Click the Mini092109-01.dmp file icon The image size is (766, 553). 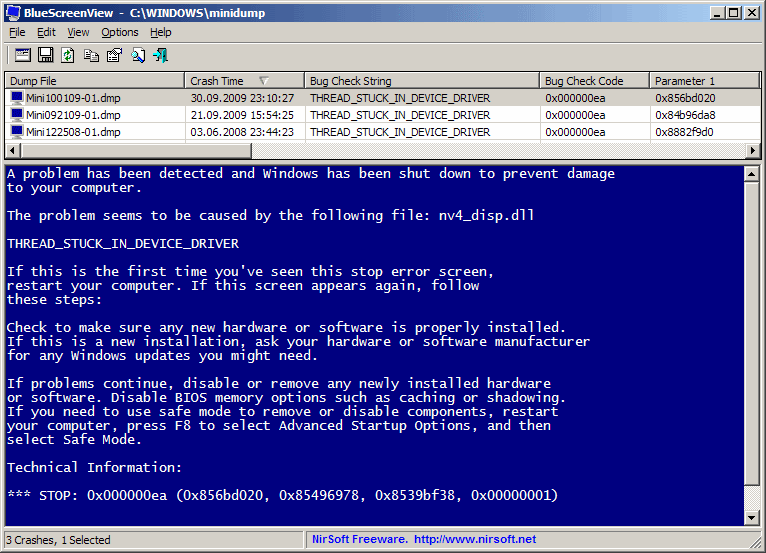pos(17,115)
